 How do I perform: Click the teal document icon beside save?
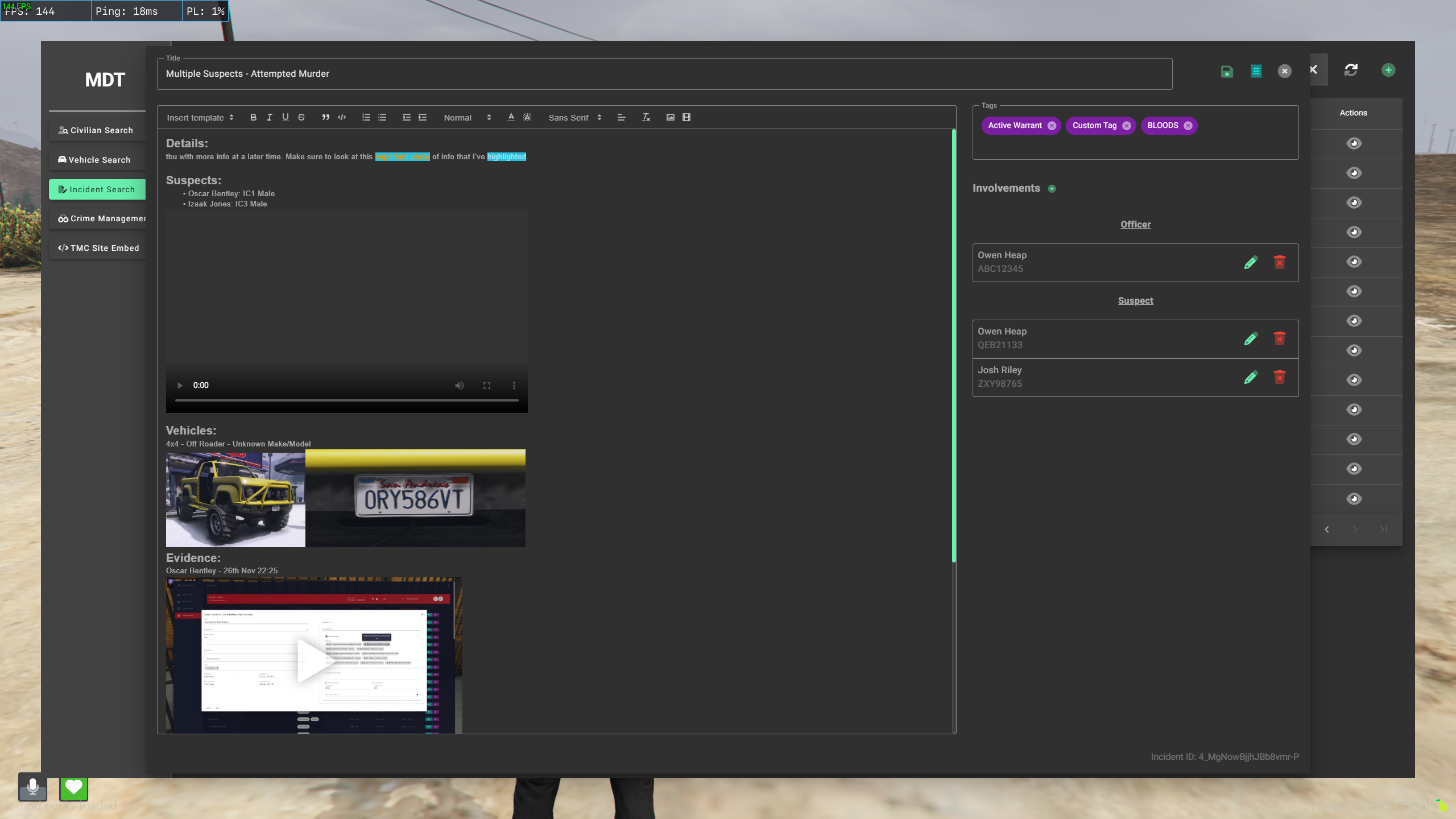[x=1256, y=71]
